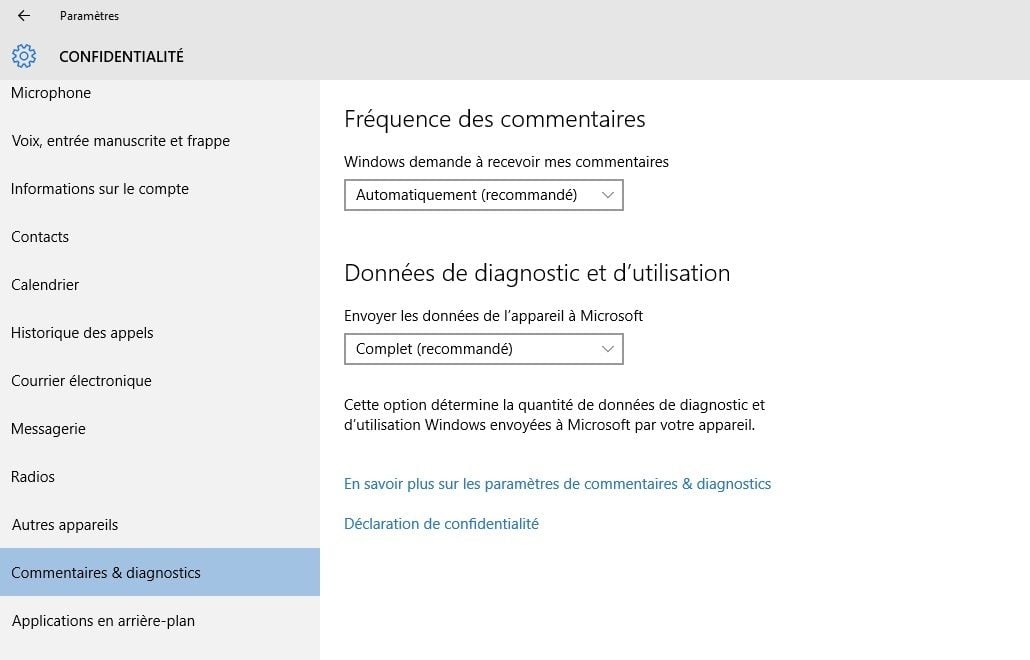Click the Confidentialité gear icon
This screenshot has width=1030, height=660.
click(x=24, y=56)
